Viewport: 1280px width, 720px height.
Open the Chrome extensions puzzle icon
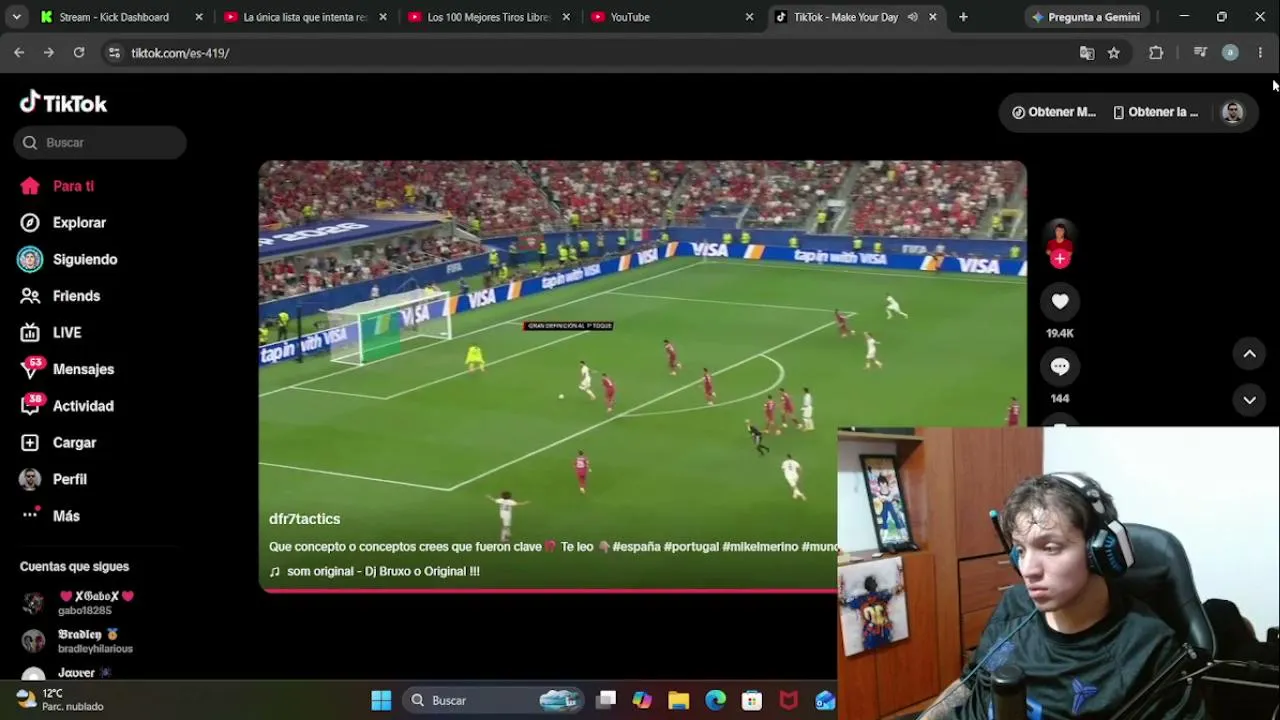1156,53
